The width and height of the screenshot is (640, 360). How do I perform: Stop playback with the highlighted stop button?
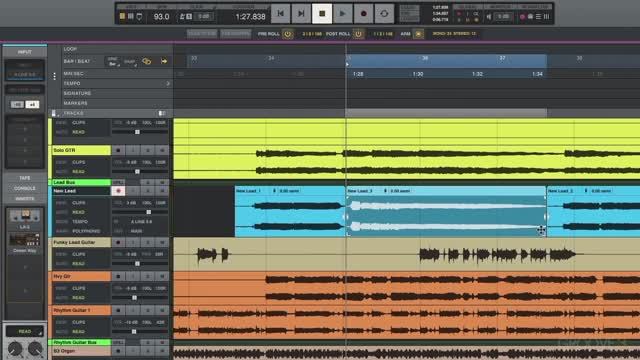(322, 14)
